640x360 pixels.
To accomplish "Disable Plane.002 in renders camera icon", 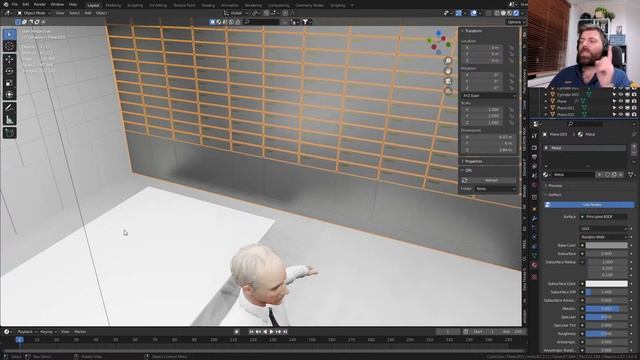I will click(x=634, y=115).
